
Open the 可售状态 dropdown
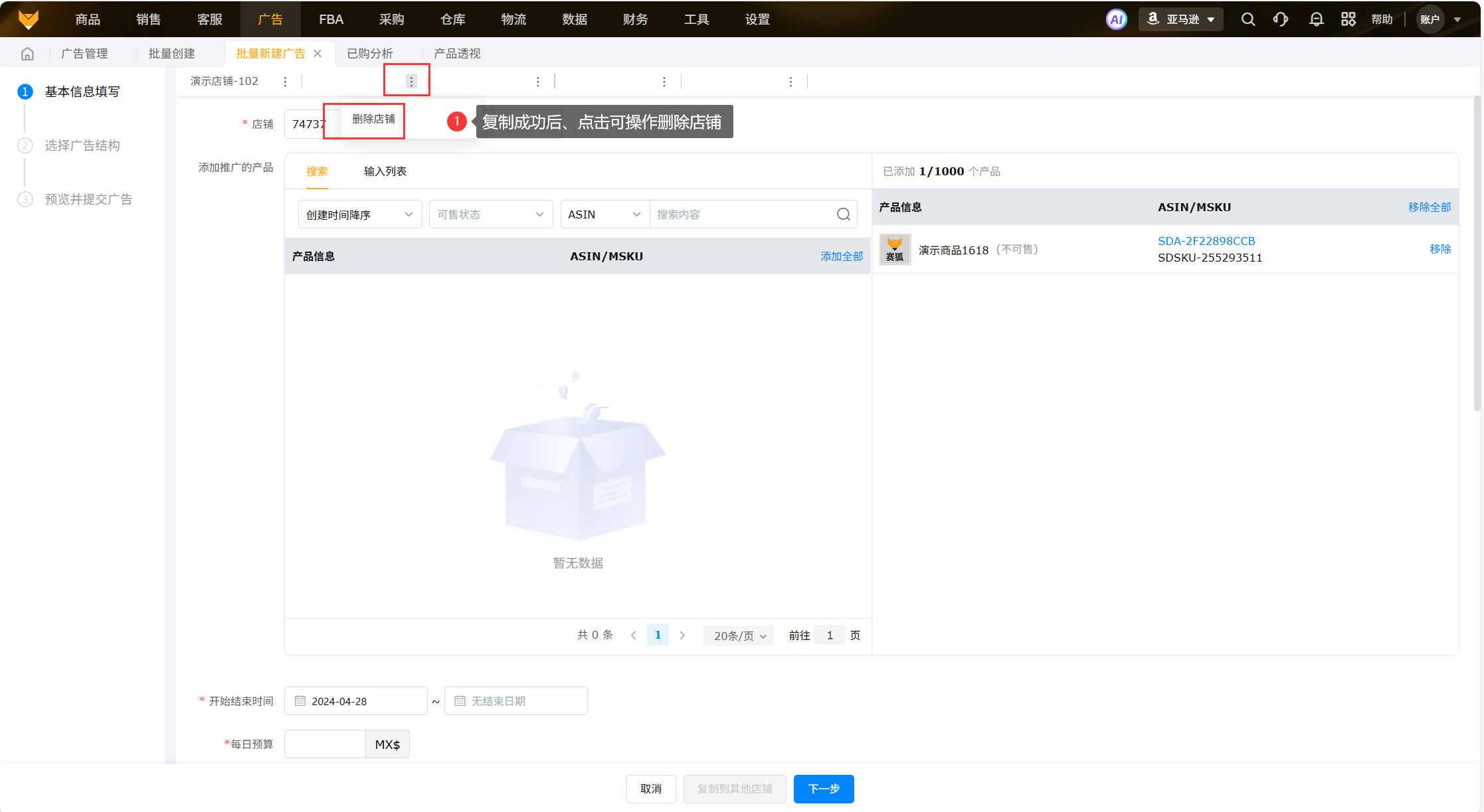(490, 214)
